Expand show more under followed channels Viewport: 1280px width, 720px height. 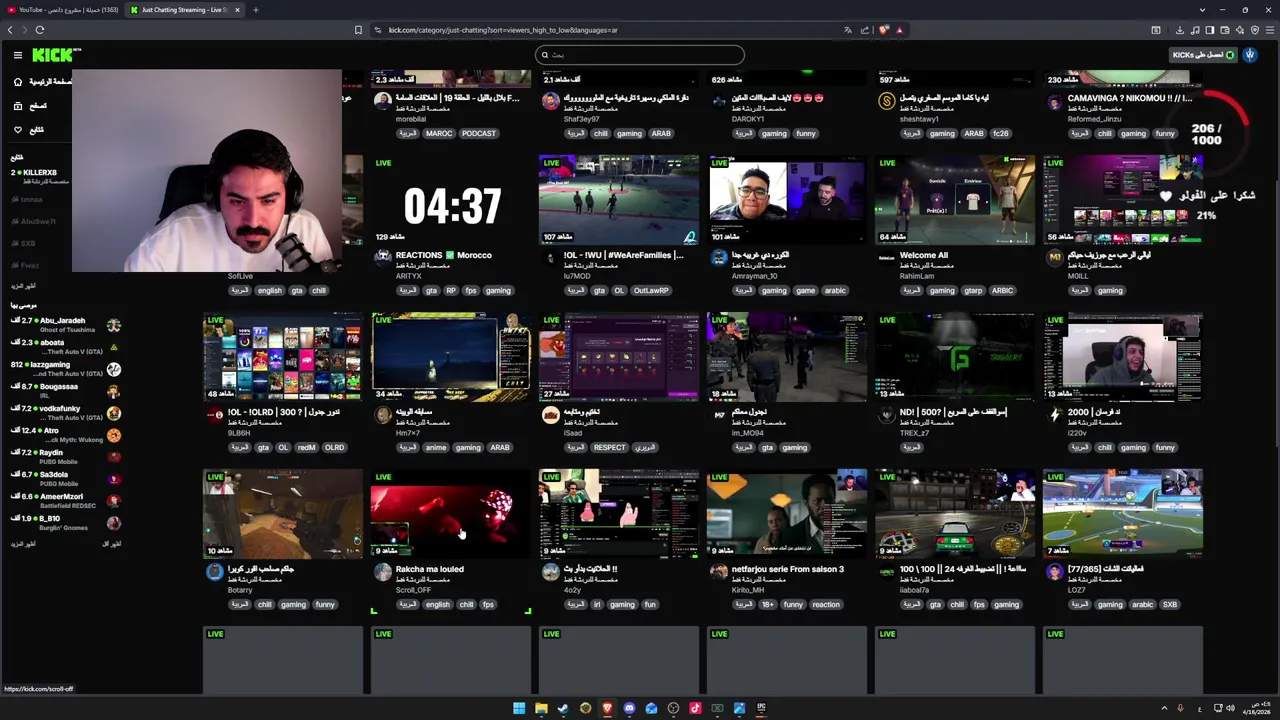click(x=23, y=285)
